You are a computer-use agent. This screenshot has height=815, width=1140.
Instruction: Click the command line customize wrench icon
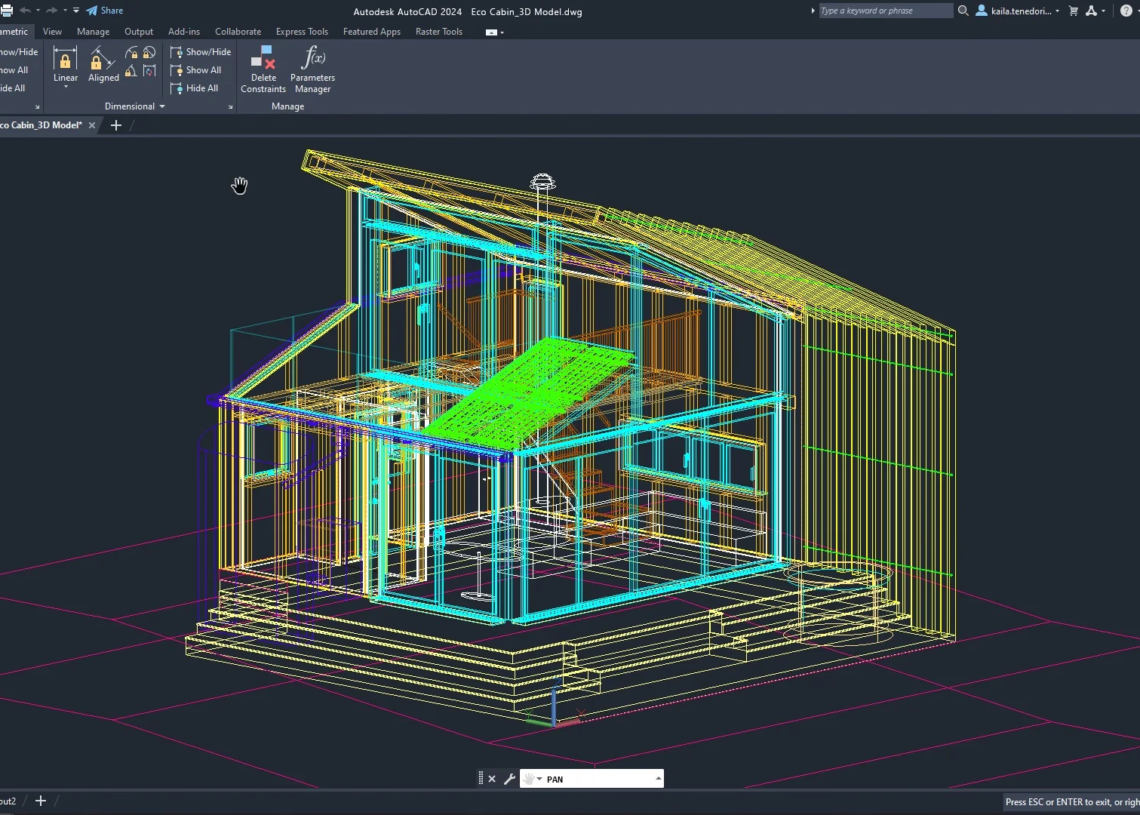pos(509,779)
